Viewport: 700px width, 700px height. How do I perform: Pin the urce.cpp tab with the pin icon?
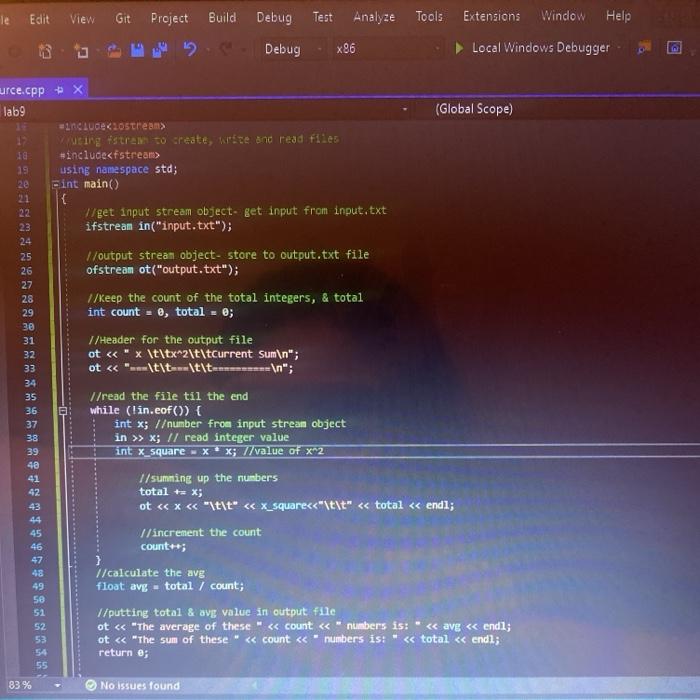[x=59, y=90]
